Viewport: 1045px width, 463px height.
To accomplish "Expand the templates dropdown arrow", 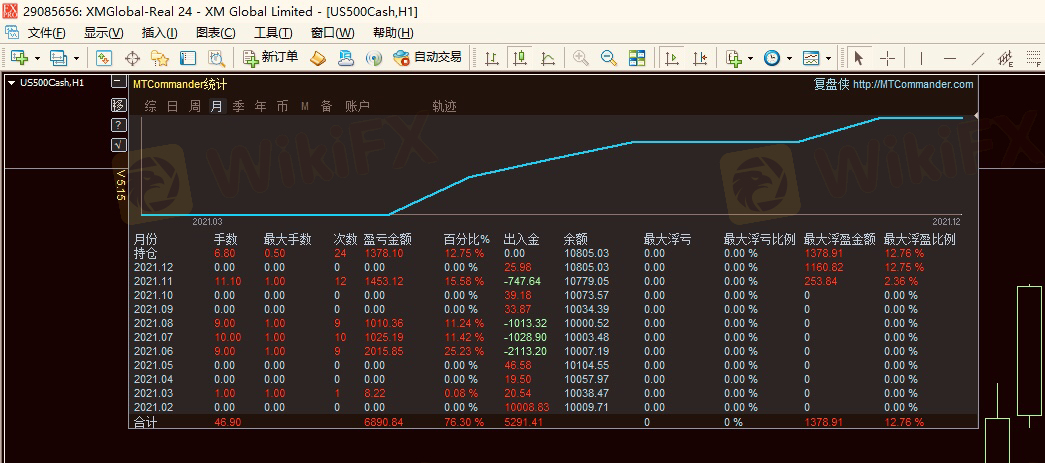I will 828,58.
